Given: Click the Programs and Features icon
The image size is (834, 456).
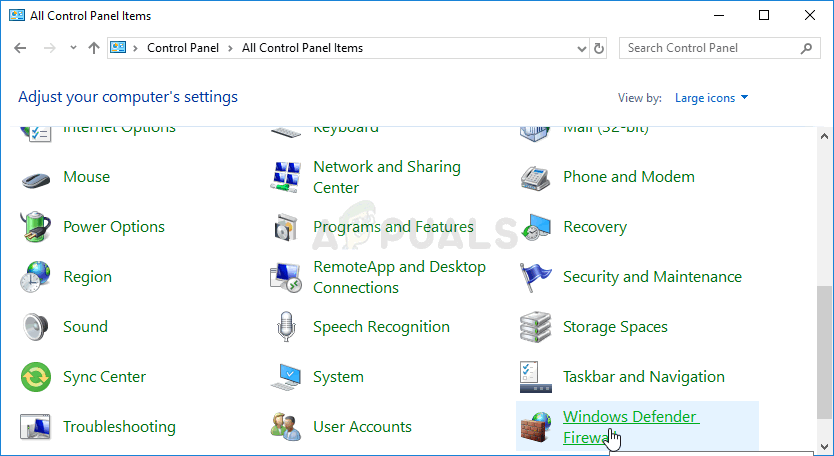Looking at the screenshot, I should 286,227.
